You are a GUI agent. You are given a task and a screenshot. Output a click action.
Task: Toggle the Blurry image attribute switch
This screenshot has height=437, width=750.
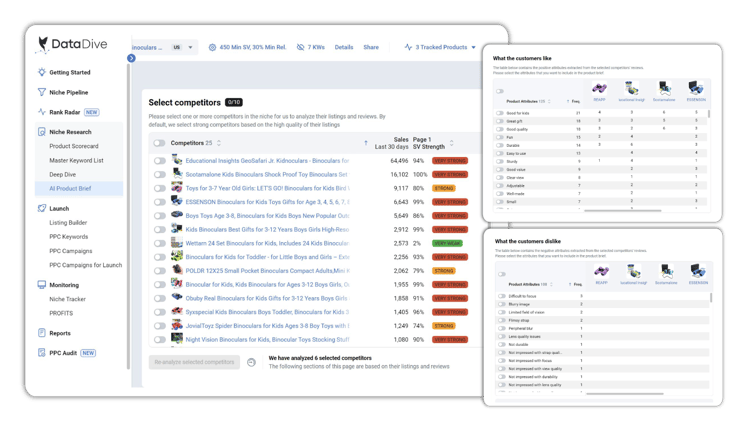tap(502, 304)
